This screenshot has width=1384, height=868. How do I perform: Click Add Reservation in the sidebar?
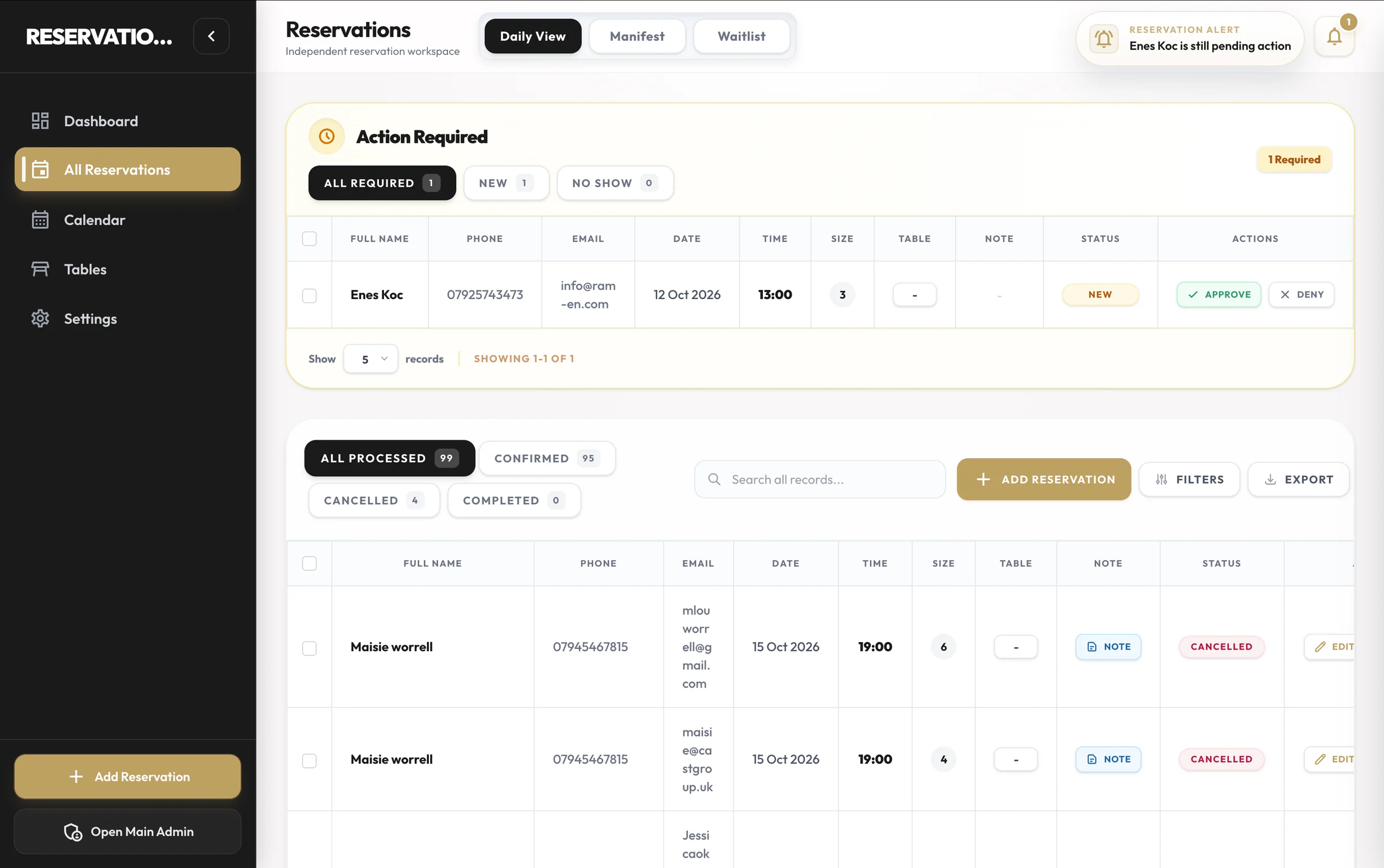(127, 776)
